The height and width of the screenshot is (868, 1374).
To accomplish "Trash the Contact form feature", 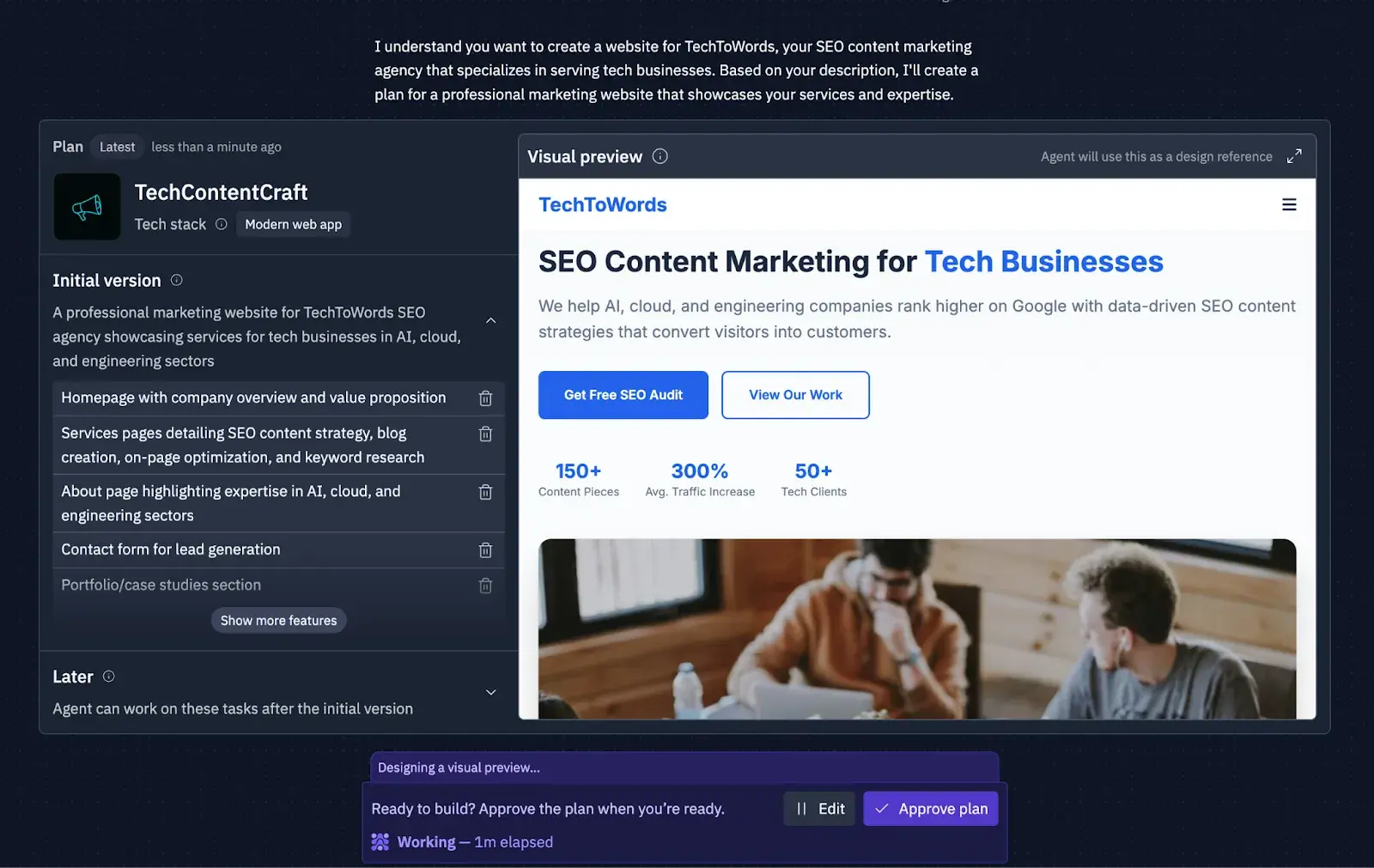I will pyautogui.click(x=485, y=550).
